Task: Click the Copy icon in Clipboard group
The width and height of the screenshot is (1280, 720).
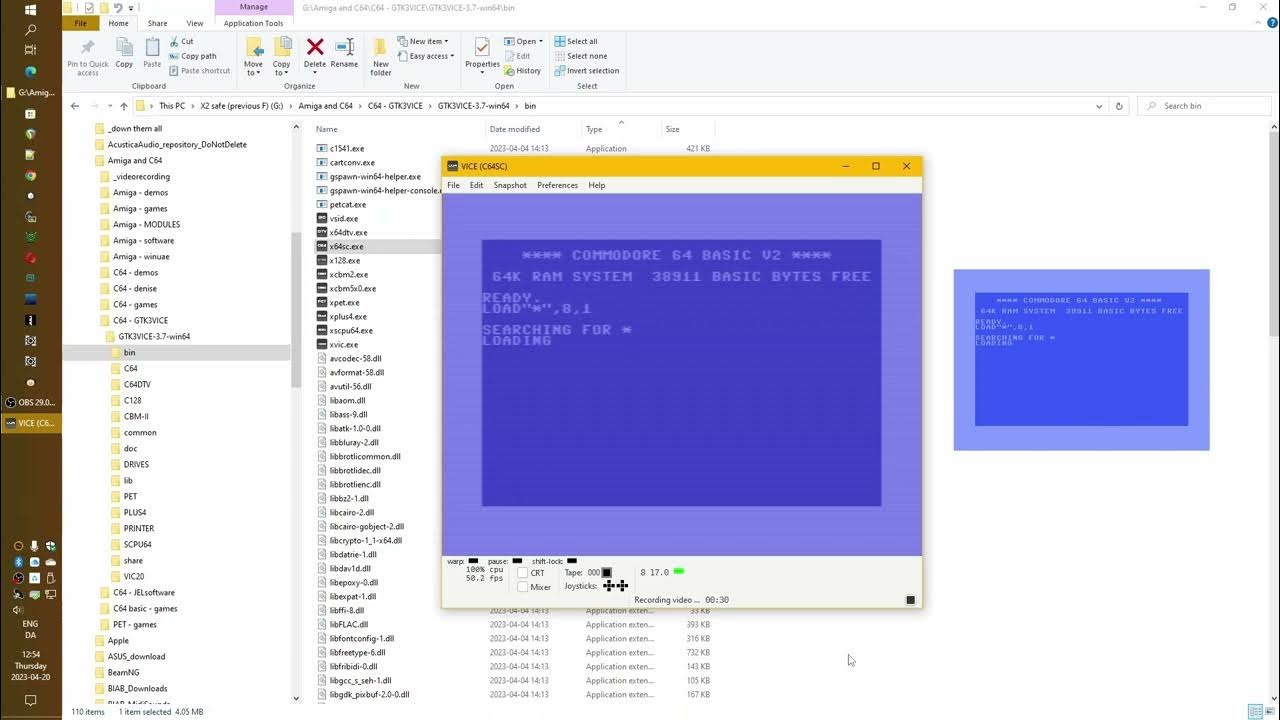Action: (x=124, y=48)
